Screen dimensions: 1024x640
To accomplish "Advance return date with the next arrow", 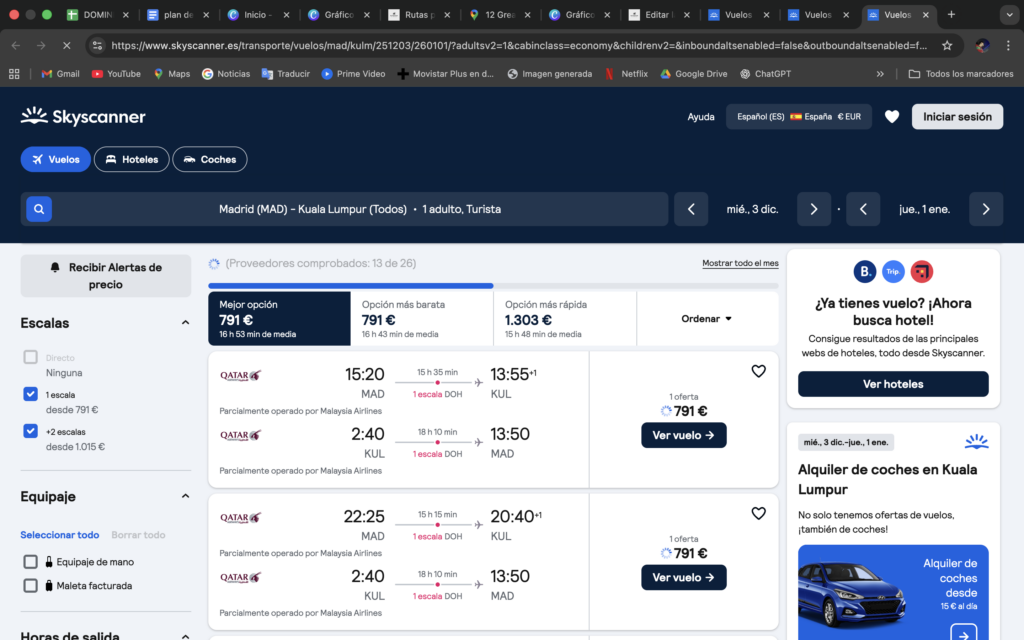I will [x=985, y=209].
